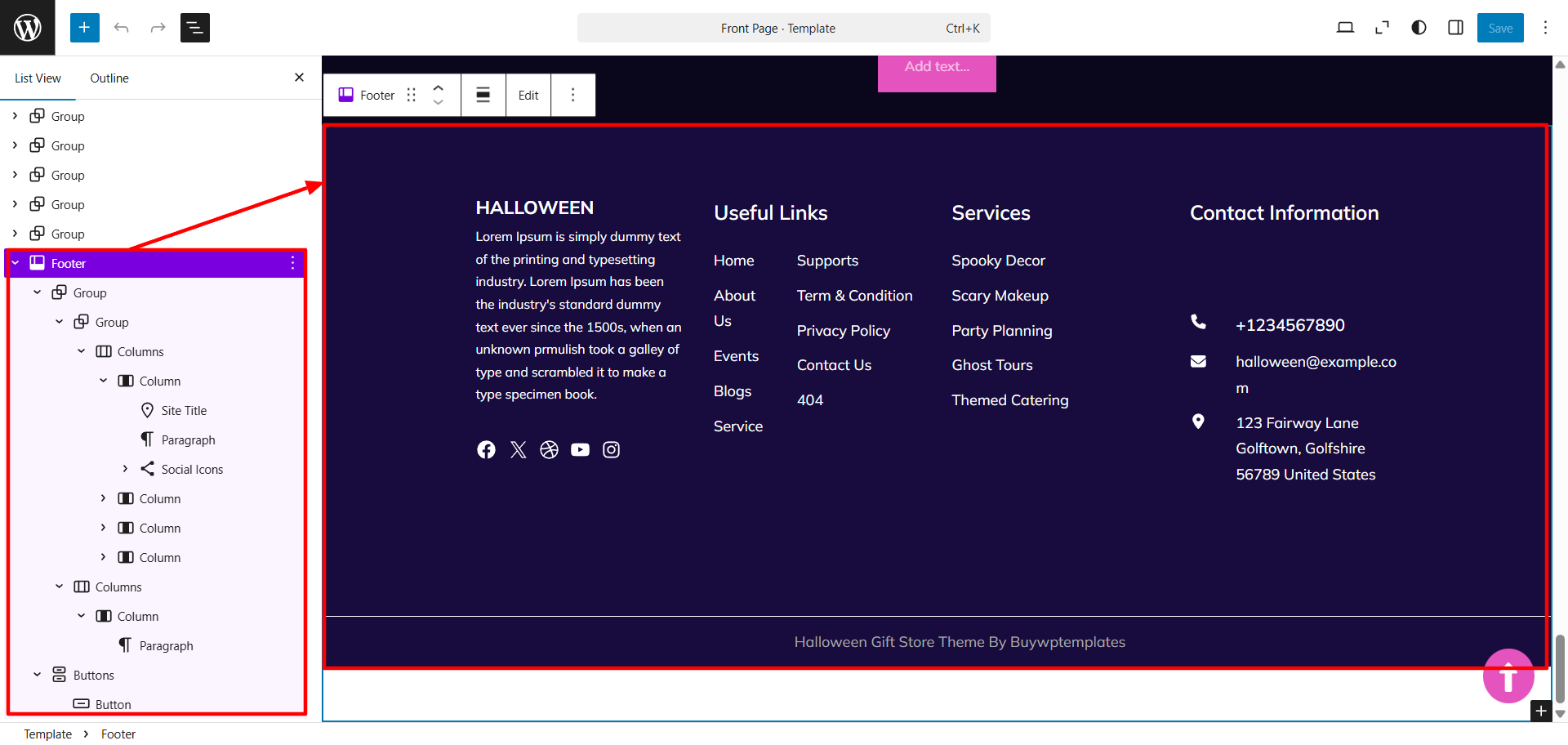
Task: Collapse the Footer item in list view
Action: click(16, 263)
